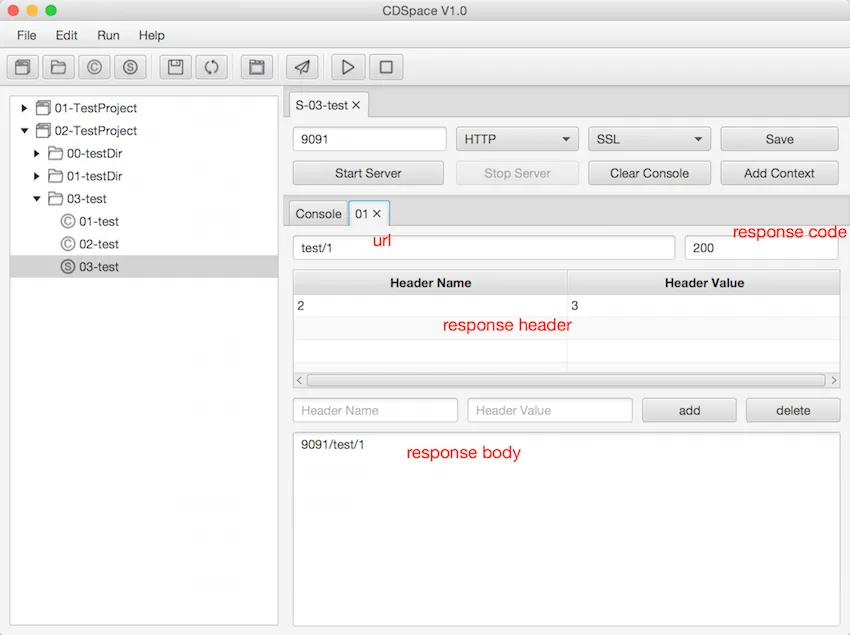Click the server icon beside 03-test
Screen dimensions: 850x635
[x=68, y=267]
